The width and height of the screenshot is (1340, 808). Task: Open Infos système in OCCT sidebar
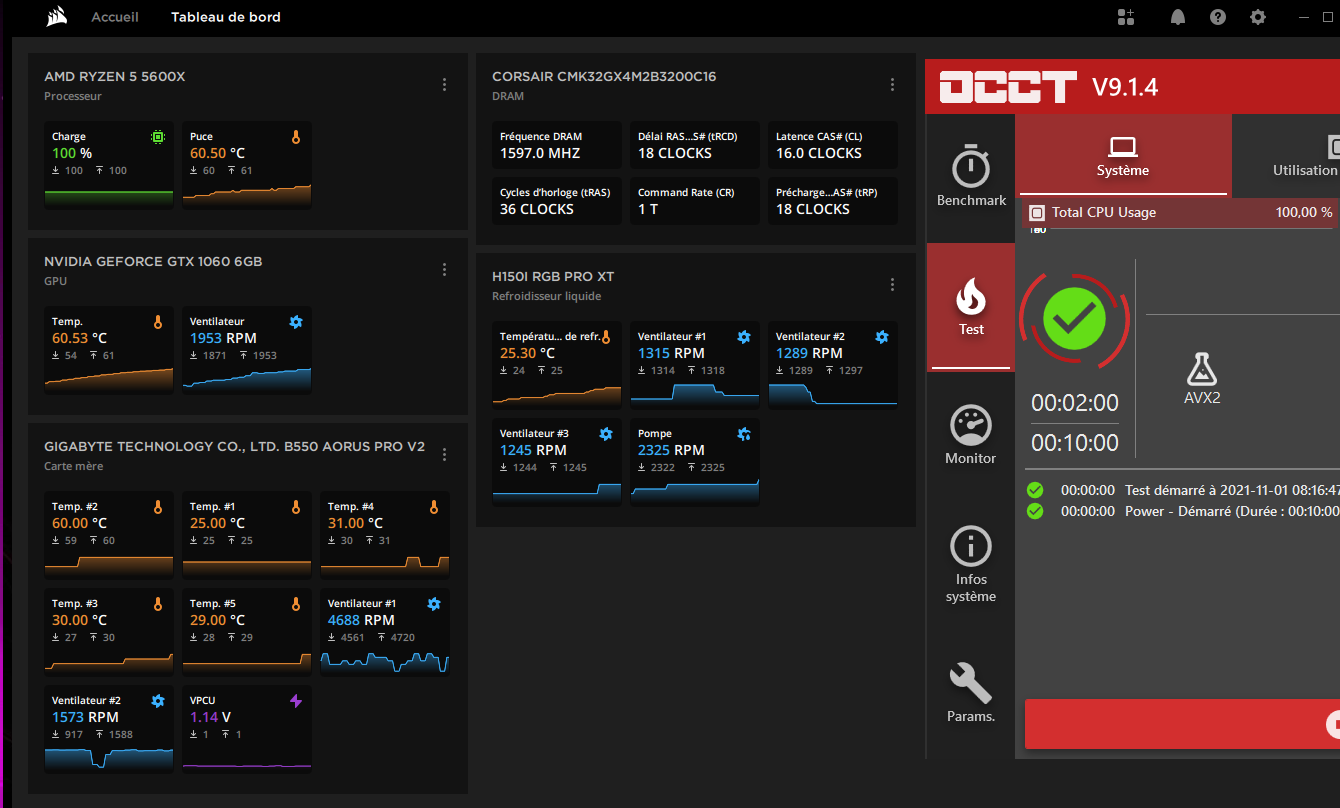pos(971,565)
